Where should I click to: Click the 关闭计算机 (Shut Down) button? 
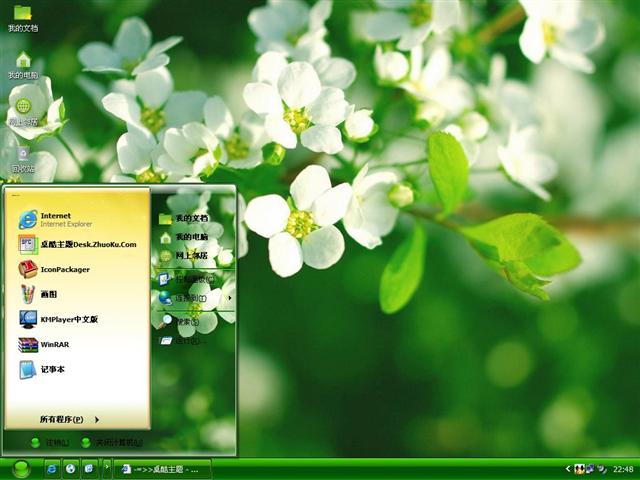click(x=112, y=442)
